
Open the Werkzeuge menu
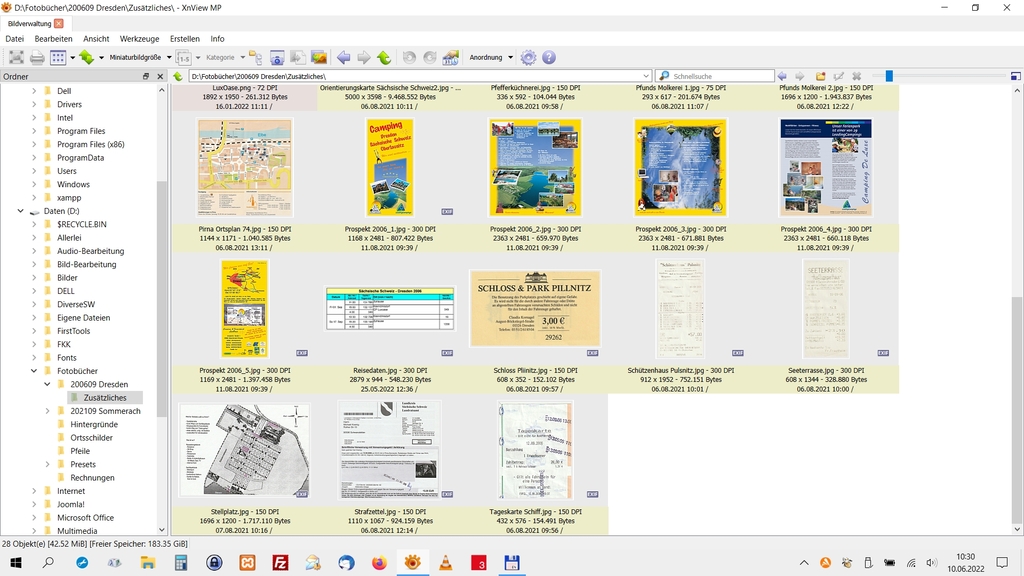(139, 39)
